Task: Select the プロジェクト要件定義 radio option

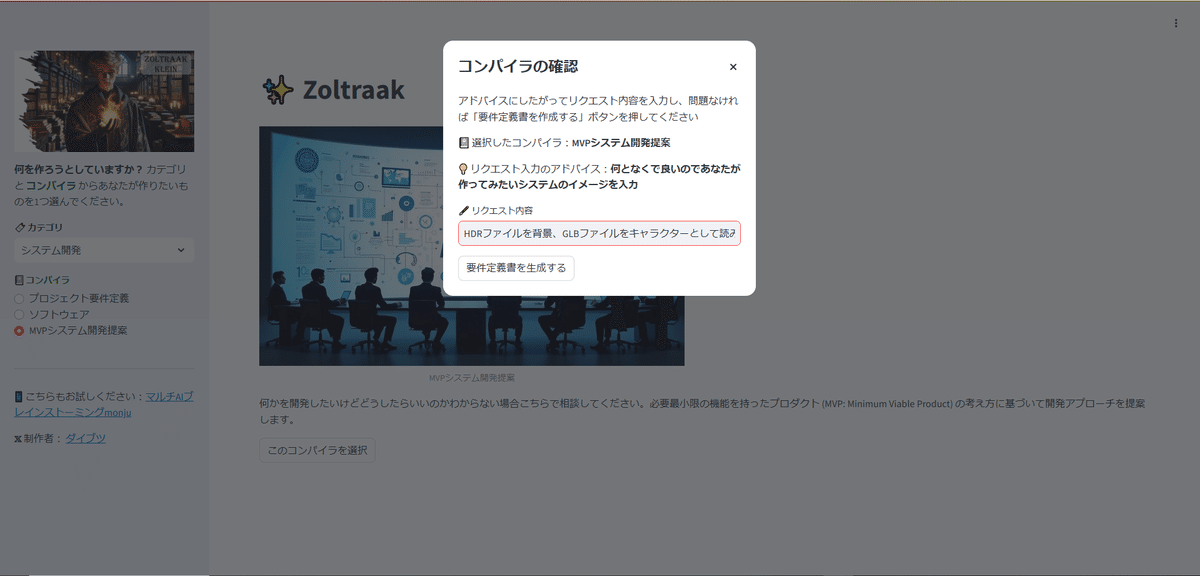Action: (71, 298)
